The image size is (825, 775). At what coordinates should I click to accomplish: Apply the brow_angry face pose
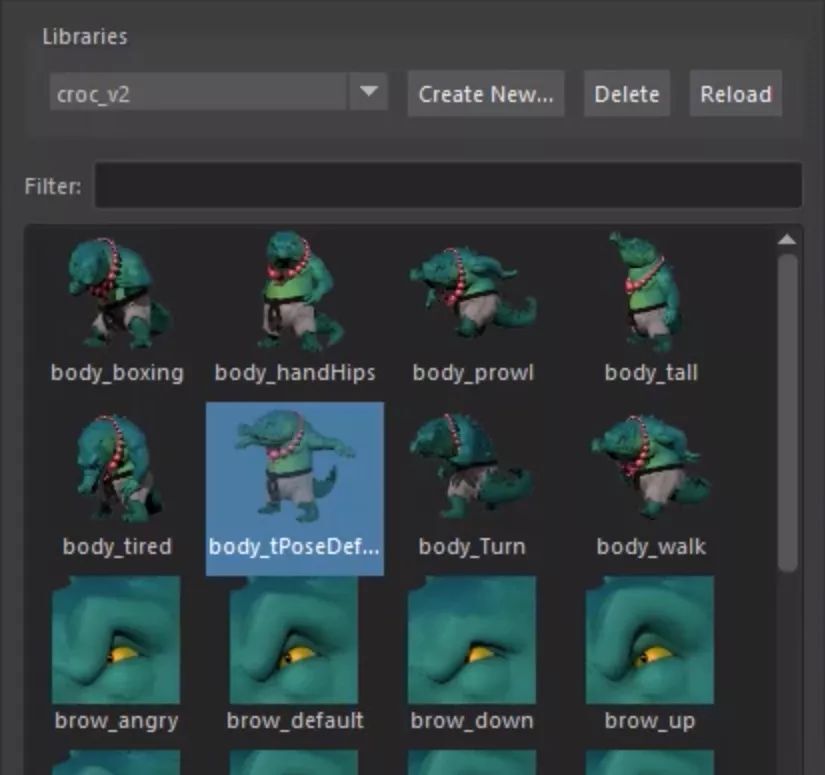click(x=117, y=640)
